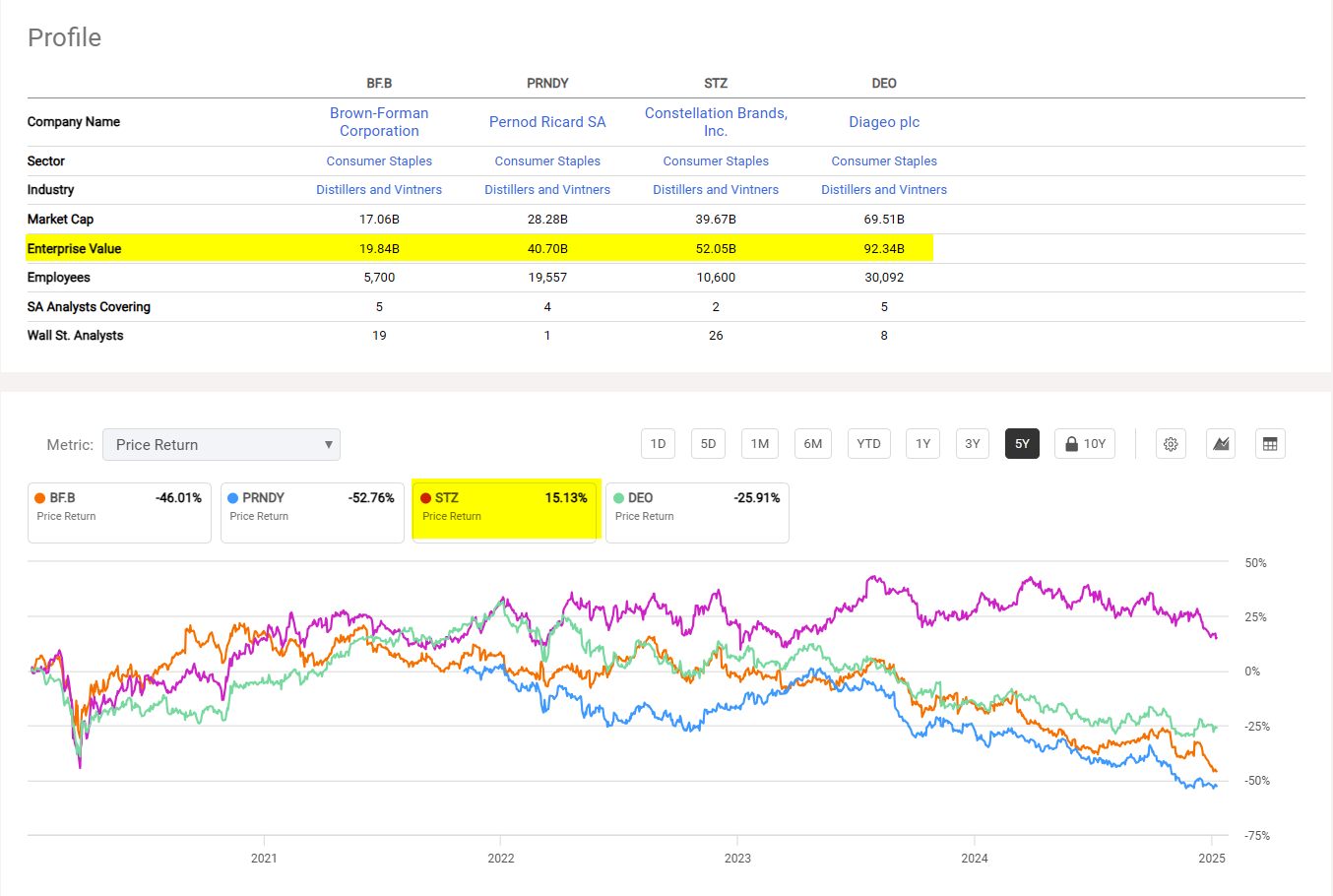Click the 2023 label on chart axis
Screen dimensions: 1333x896
[737, 859]
